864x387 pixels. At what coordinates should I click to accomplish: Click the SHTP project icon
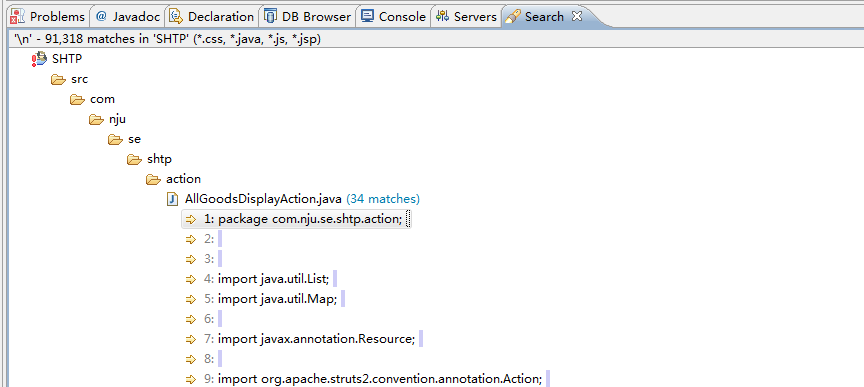pyautogui.click(x=39, y=58)
